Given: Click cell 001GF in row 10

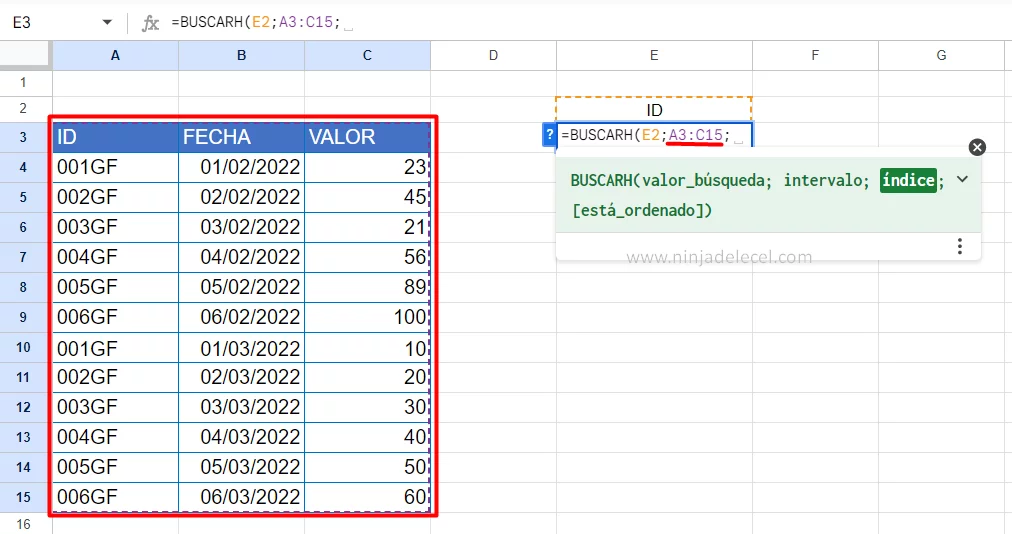Looking at the screenshot, I should point(116,347).
